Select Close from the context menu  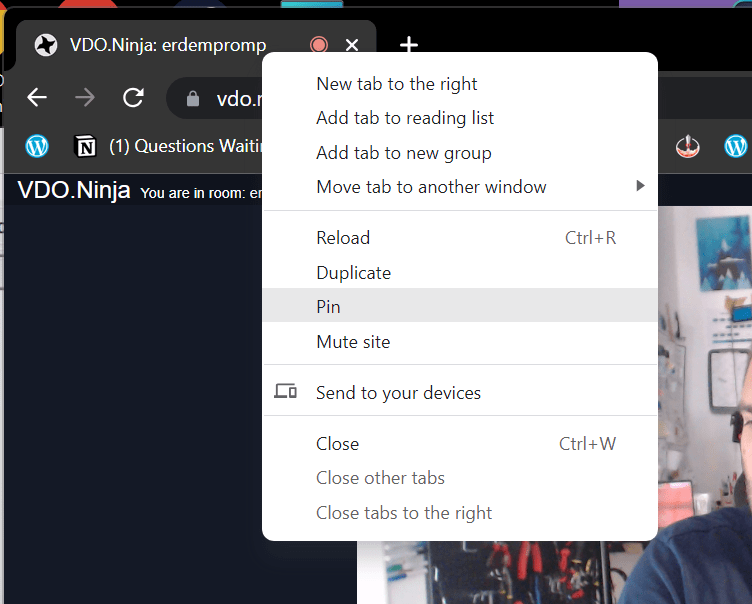pos(460,444)
